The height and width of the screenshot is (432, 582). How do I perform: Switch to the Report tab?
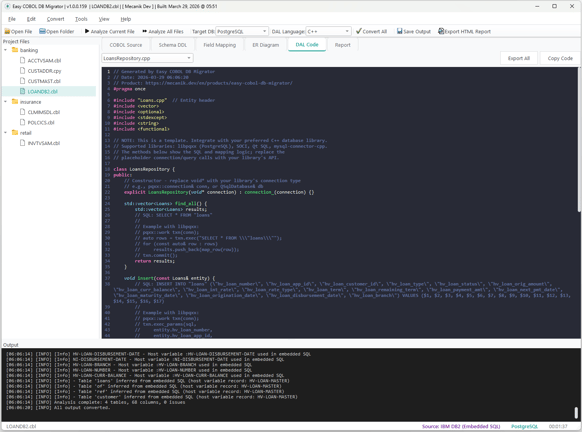342,45
